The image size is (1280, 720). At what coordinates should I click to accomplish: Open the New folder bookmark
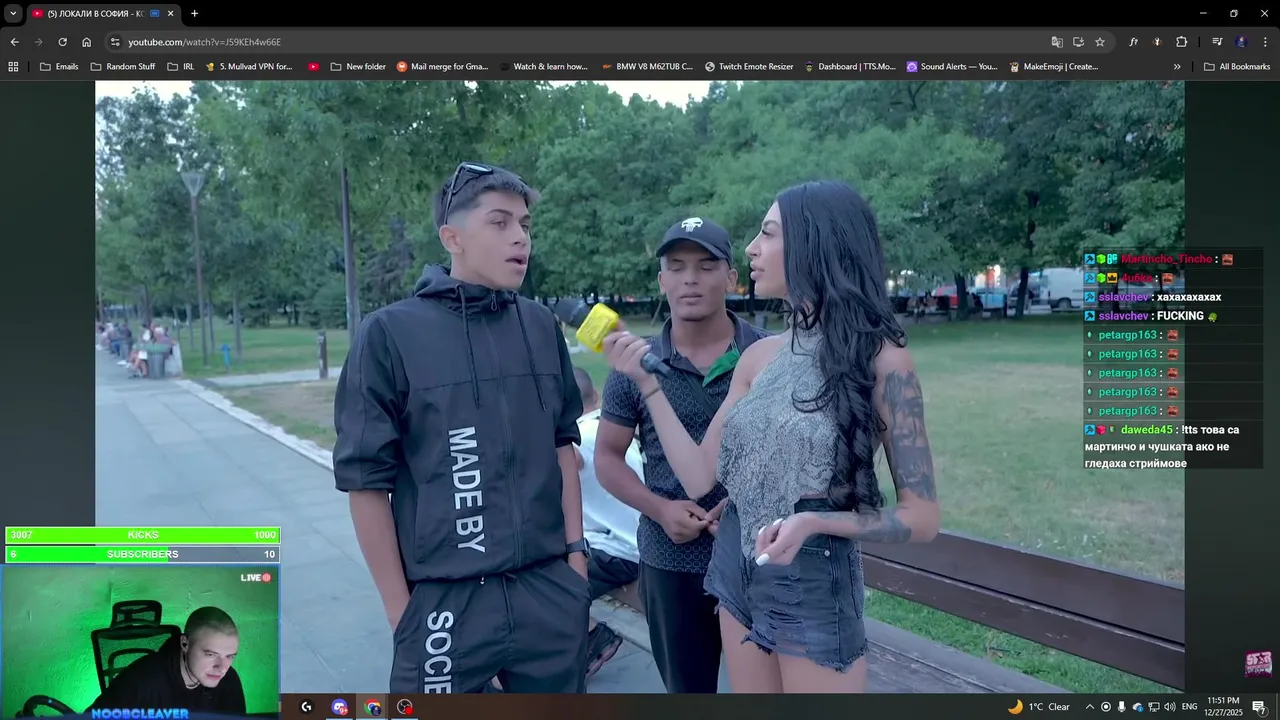[x=358, y=67]
